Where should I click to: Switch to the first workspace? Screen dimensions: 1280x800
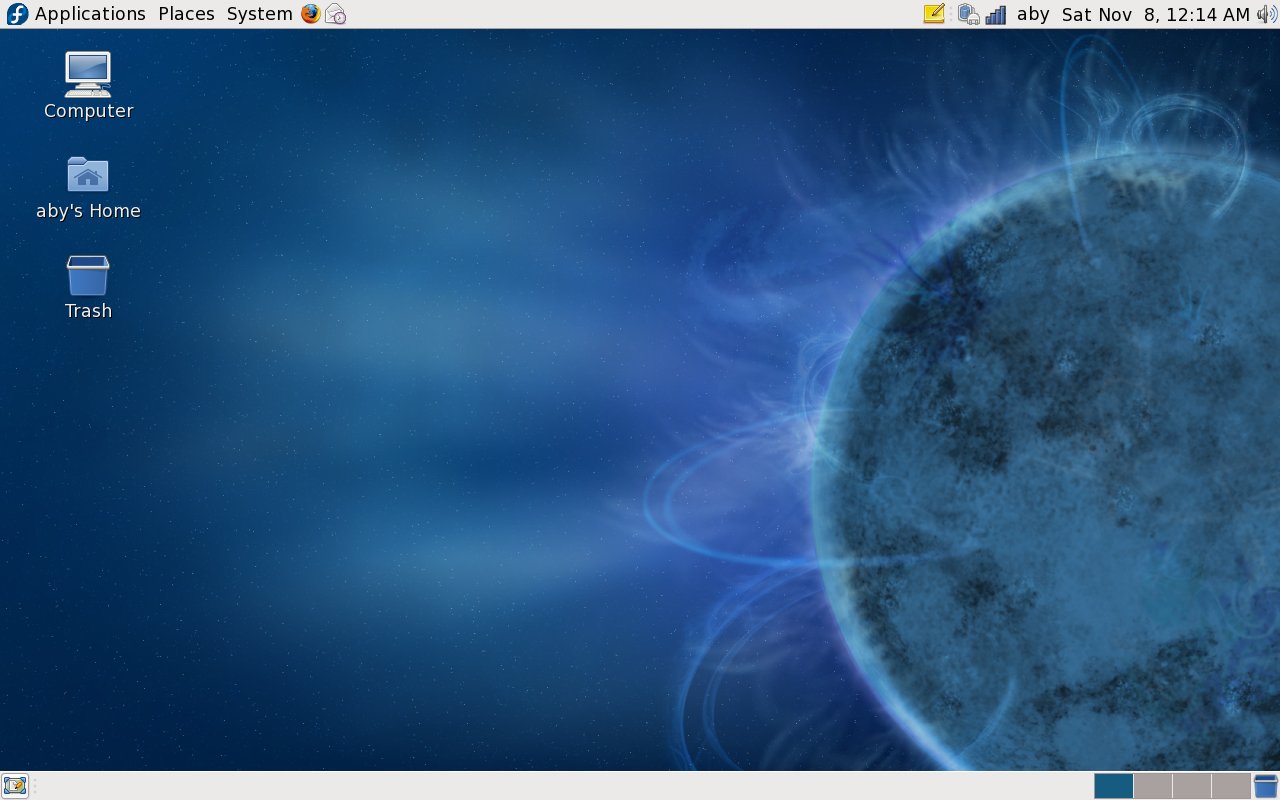click(1114, 786)
